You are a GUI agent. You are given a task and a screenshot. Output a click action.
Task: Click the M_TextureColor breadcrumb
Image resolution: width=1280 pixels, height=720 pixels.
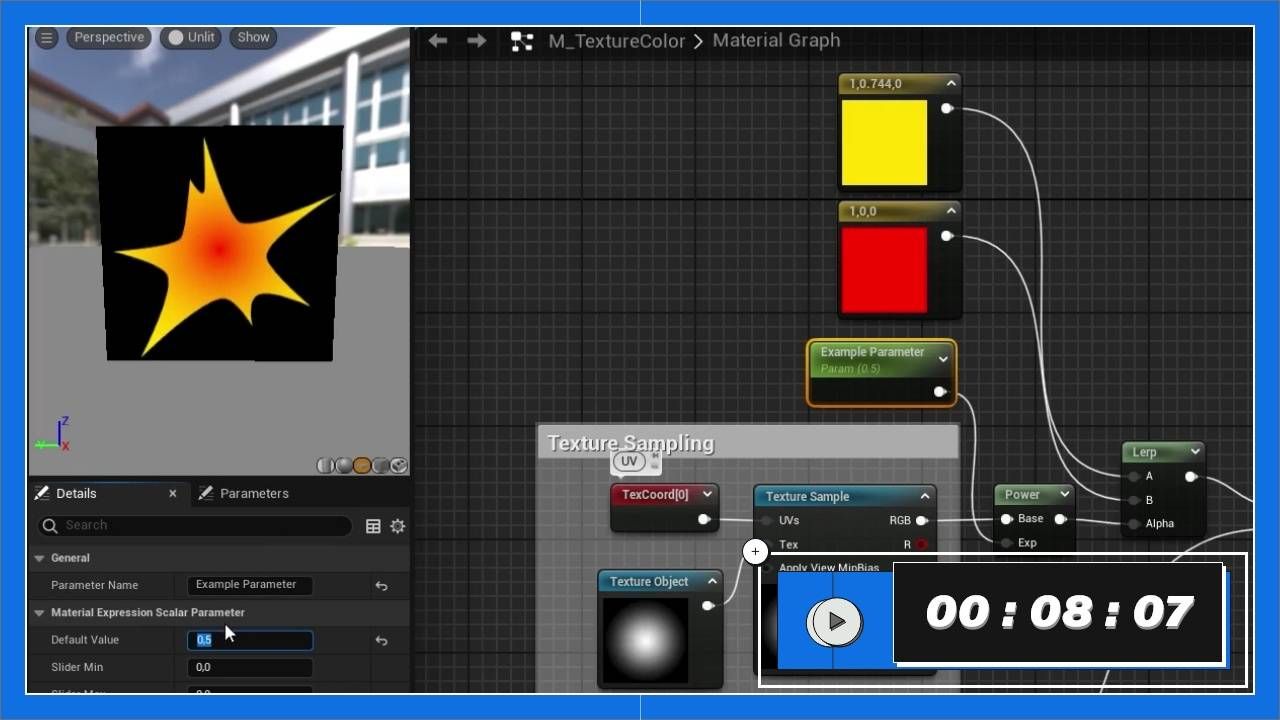click(617, 41)
